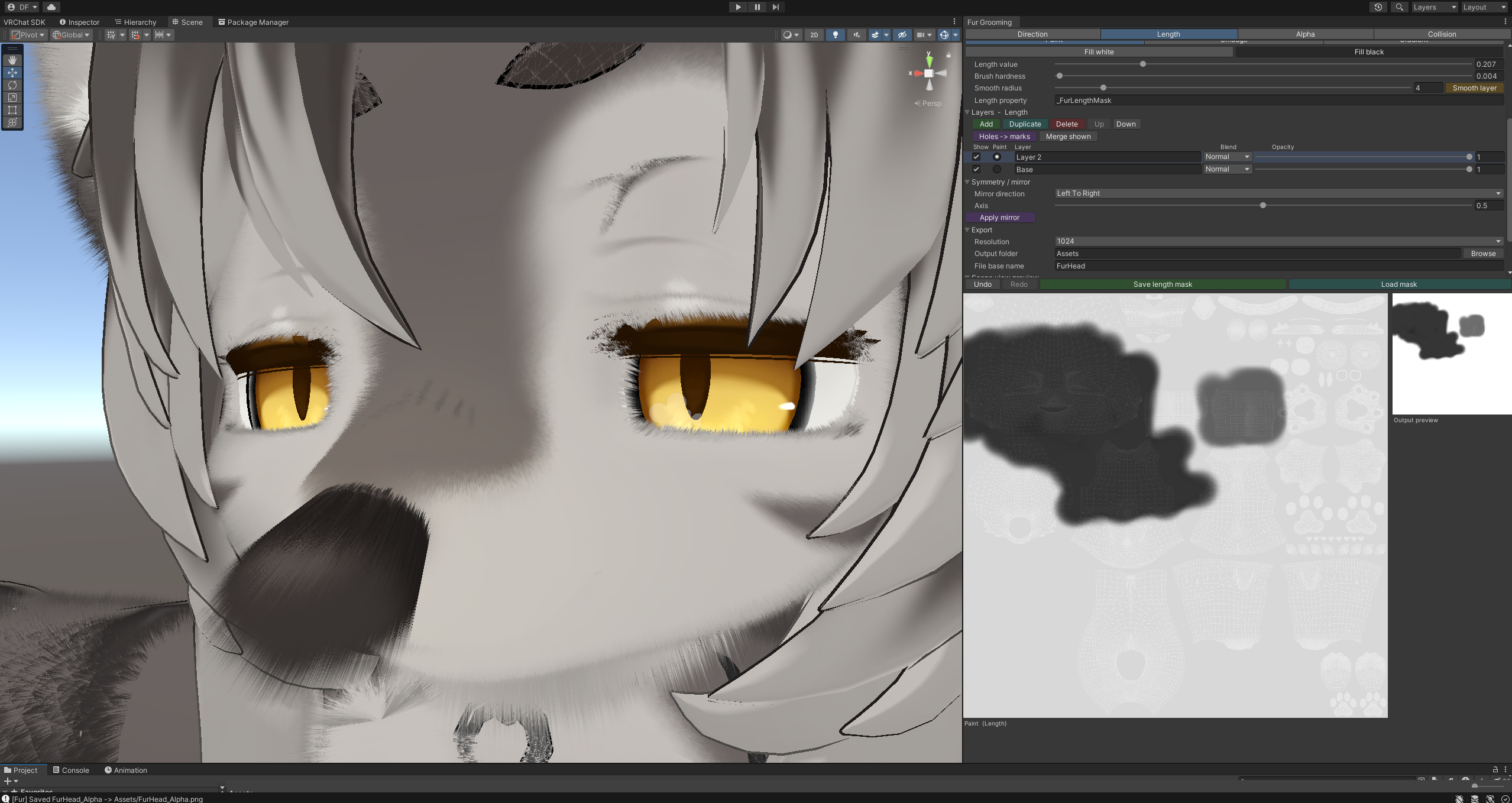Viewport: 1512px width, 803px height.
Task: Open the cloud services icon
Action: coord(51,7)
